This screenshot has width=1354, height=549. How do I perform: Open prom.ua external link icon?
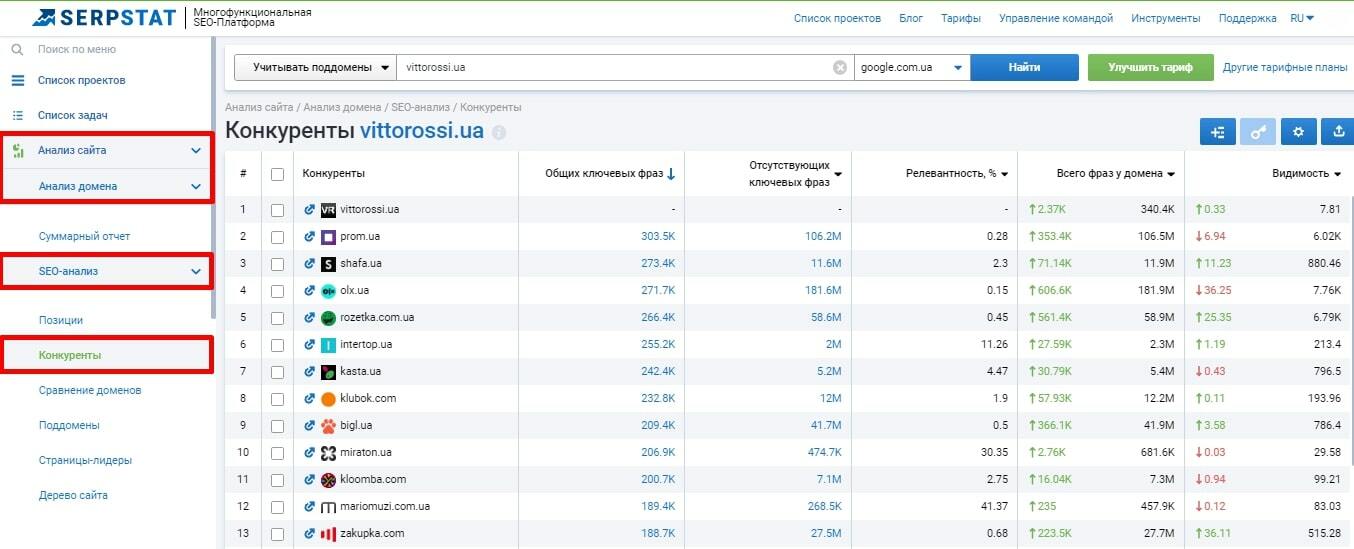(x=309, y=237)
